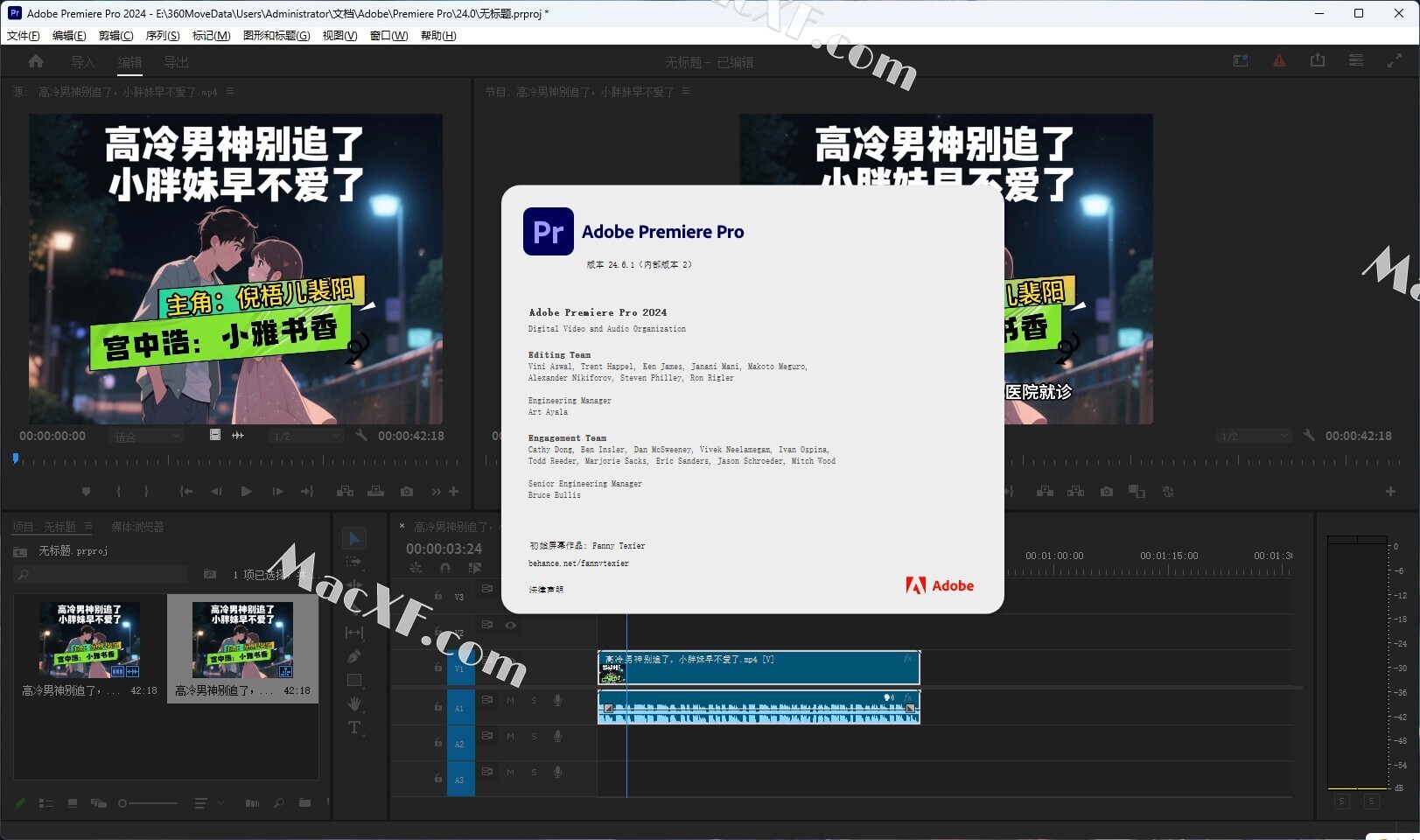Click Overwrite button in Source monitor
This screenshot has height=840, width=1420.
[x=376, y=492]
